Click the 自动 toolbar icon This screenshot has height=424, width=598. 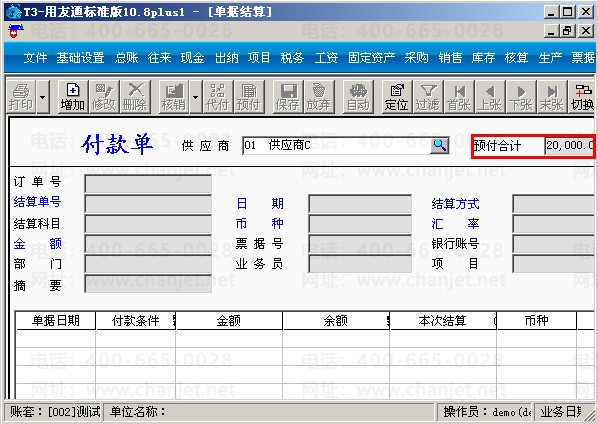(358, 97)
